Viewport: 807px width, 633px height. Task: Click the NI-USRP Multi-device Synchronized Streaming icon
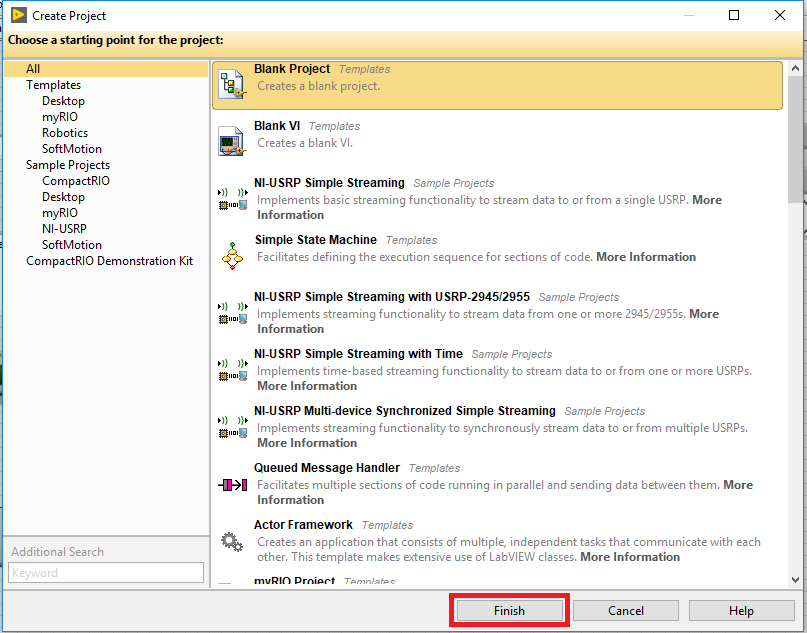(232, 427)
